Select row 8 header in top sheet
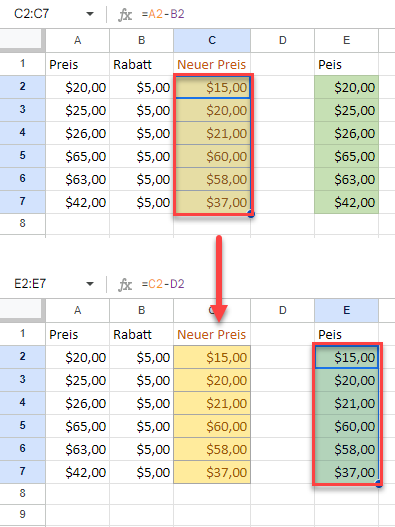395x527 pixels. pos(23,224)
